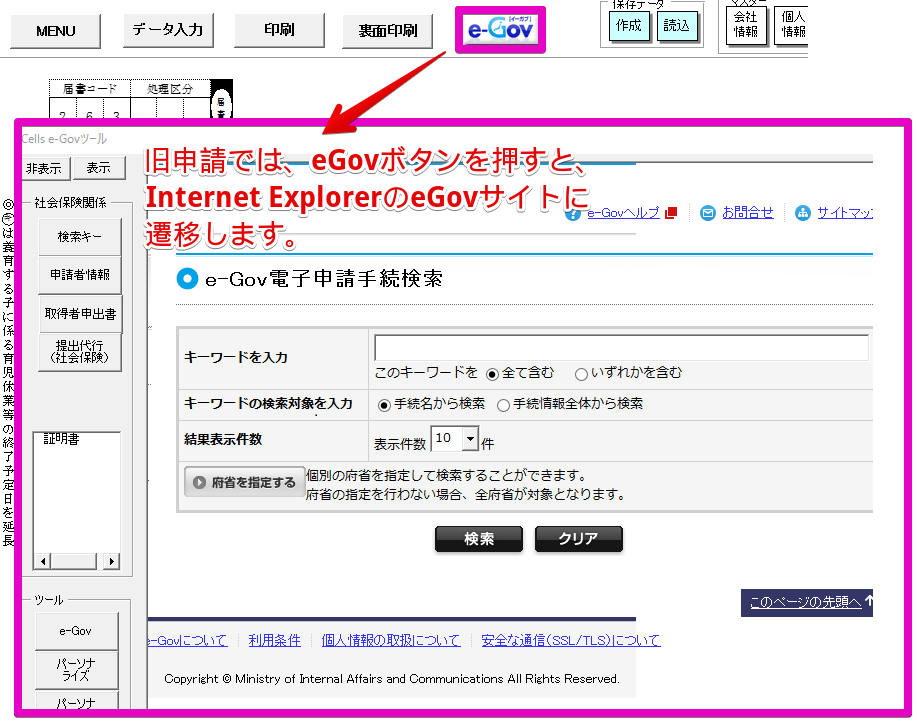
Task: Open the お問合せ link
Action: point(747,213)
